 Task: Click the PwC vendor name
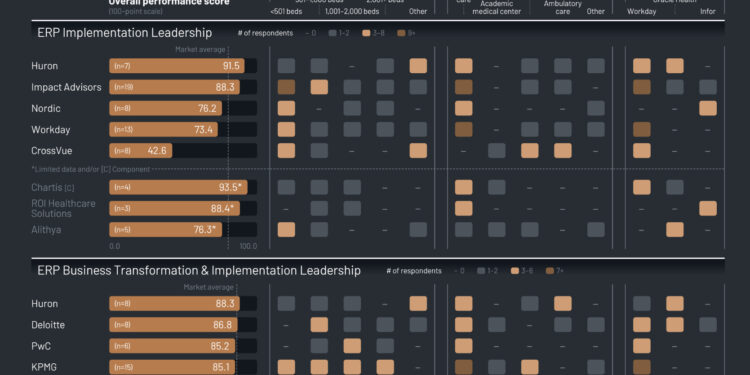(41, 346)
